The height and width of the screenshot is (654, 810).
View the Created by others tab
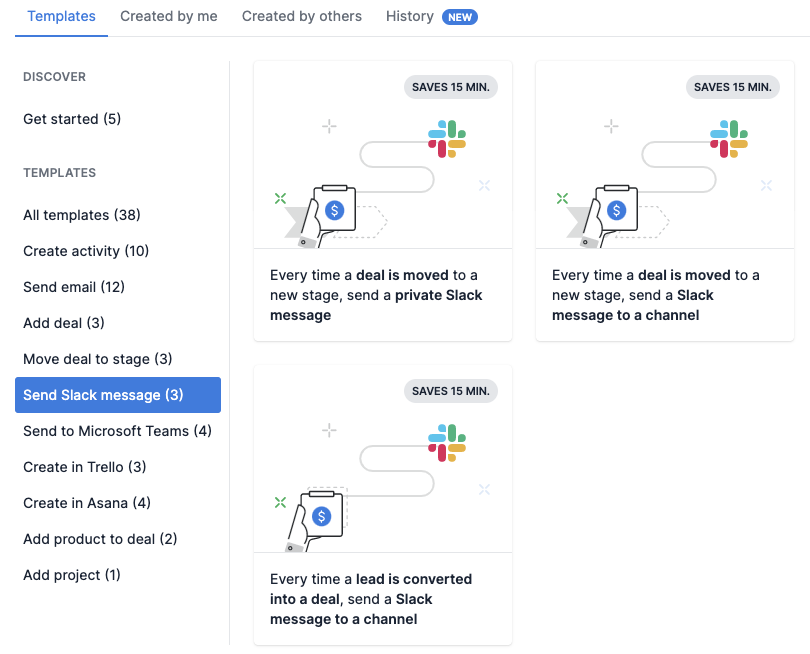click(301, 16)
